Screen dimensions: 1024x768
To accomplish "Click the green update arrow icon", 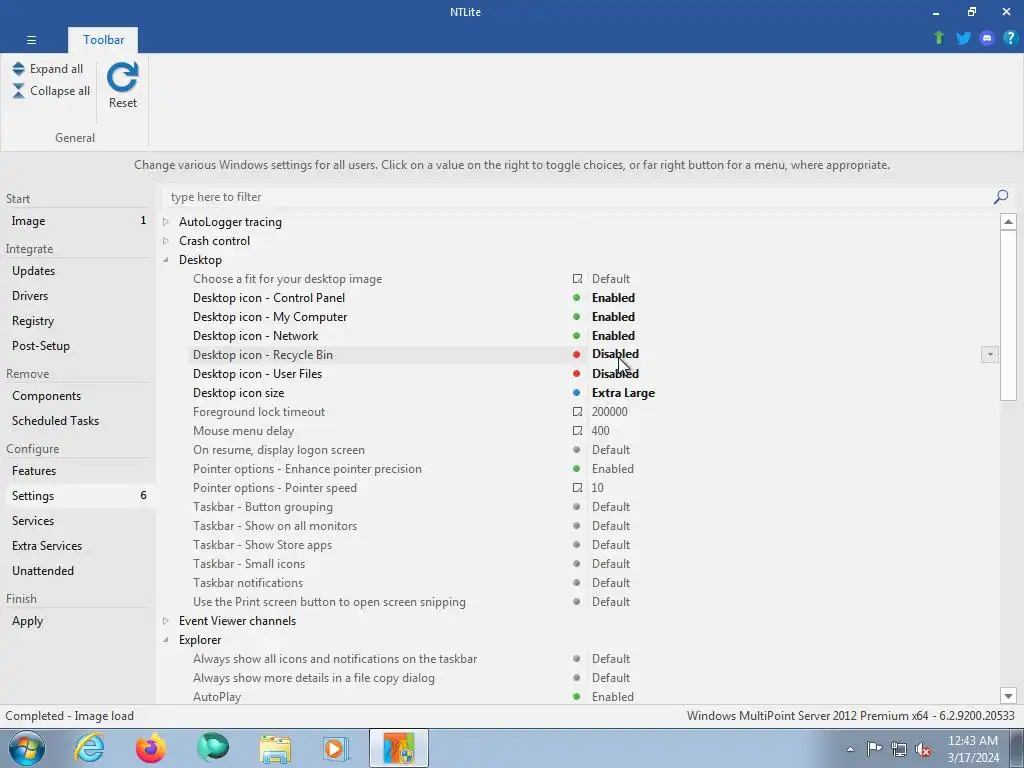I will pyautogui.click(x=939, y=38).
